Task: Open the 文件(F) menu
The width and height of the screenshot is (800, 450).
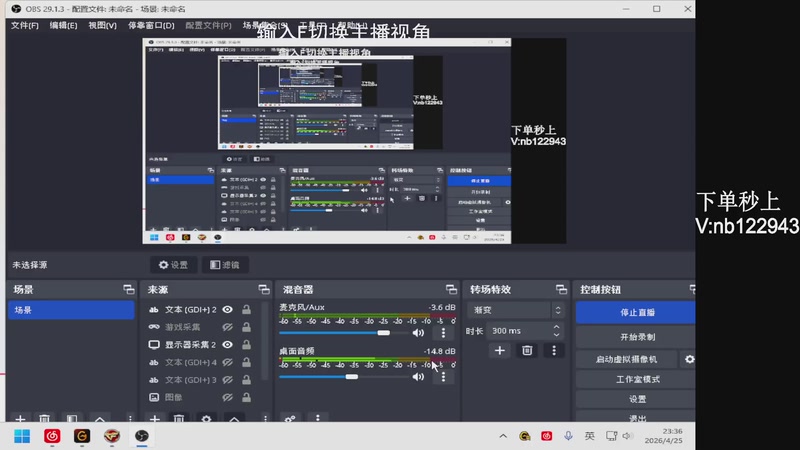Action: pos(25,25)
